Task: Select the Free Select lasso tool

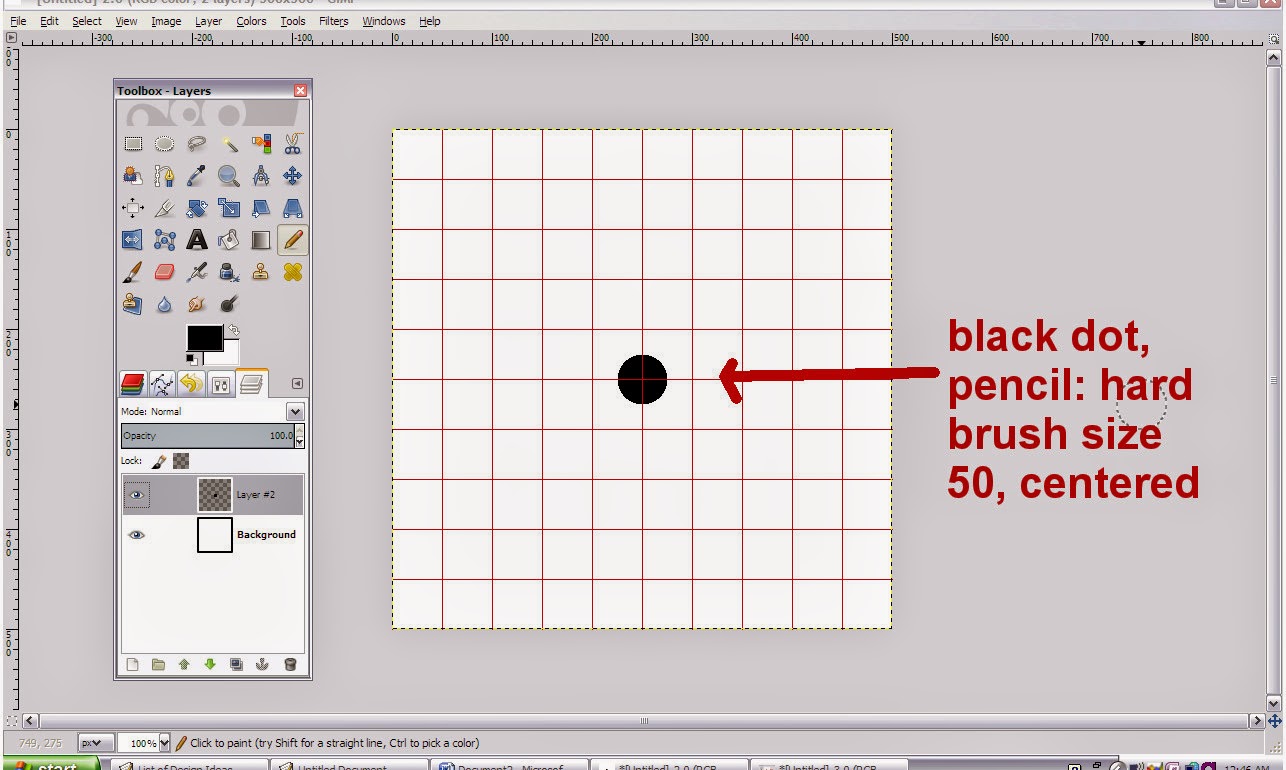Action: coord(197,144)
